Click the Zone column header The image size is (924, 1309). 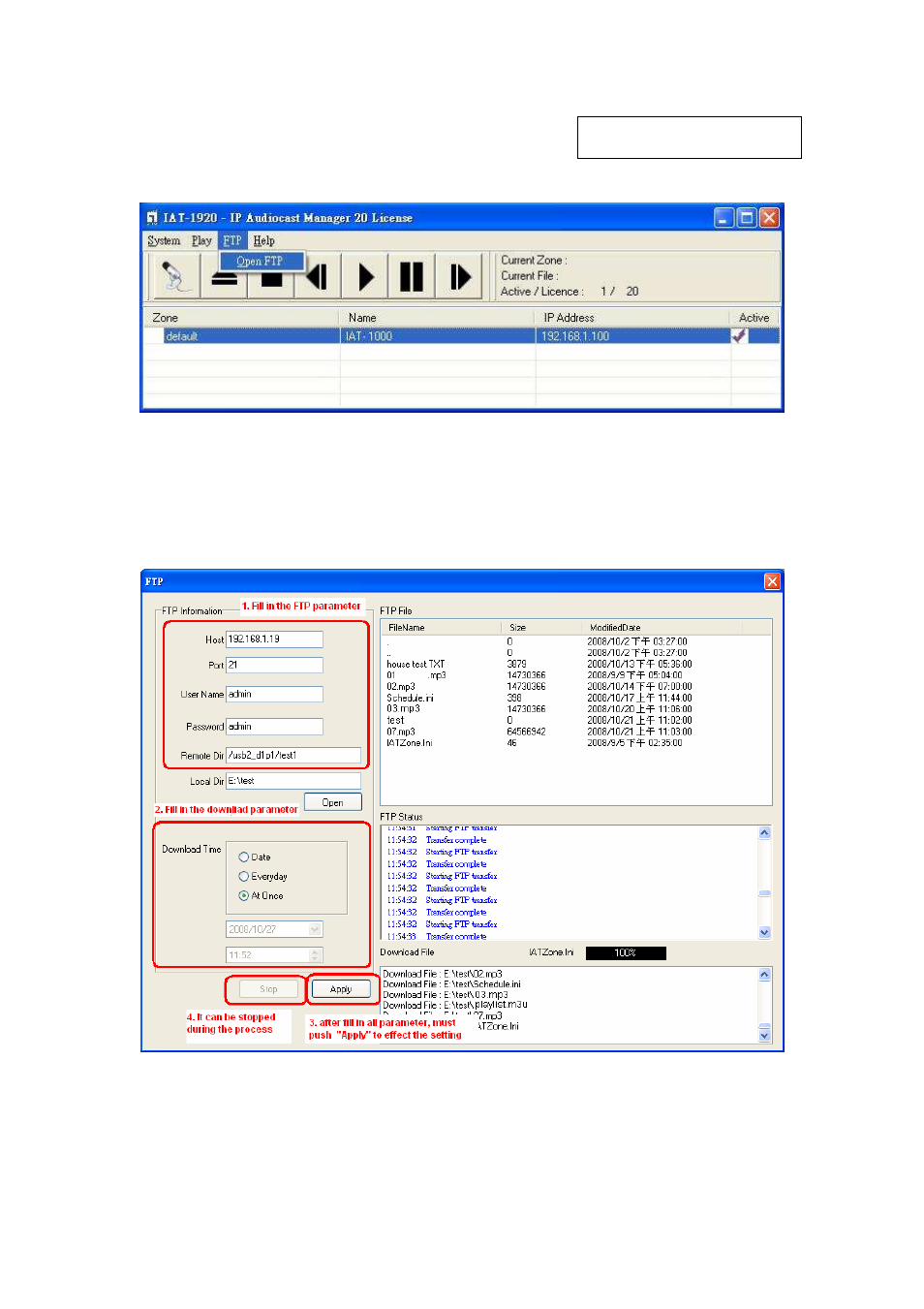click(x=241, y=318)
